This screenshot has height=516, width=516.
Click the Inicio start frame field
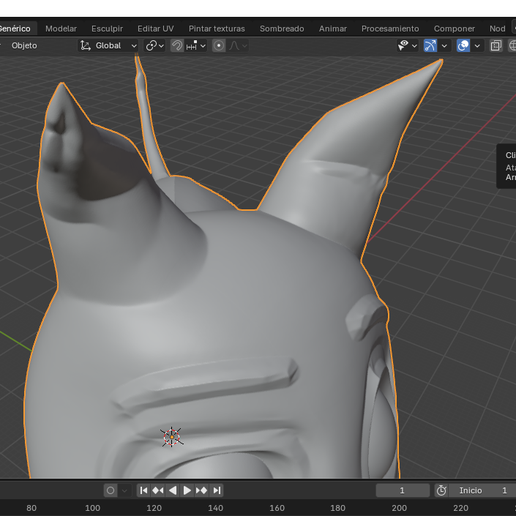(483, 490)
